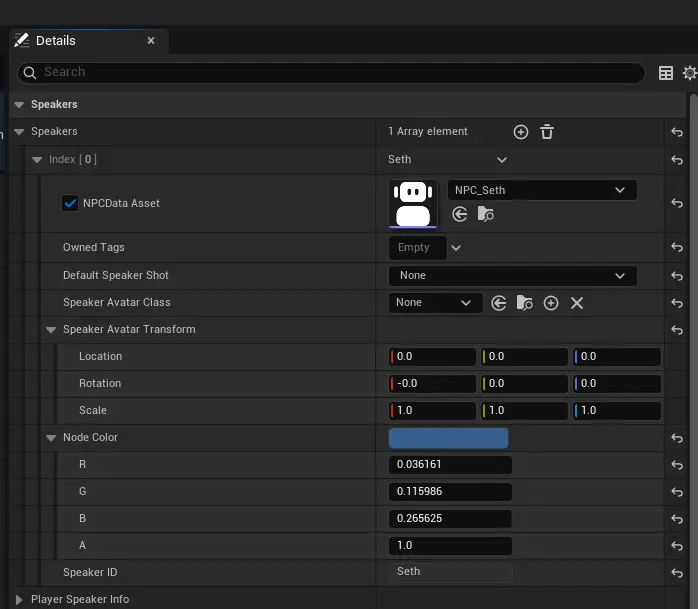This screenshot has width=698, height=609.
Task: Open the property matrix table view
Action: pyautogui.click(x=666, y=73)
